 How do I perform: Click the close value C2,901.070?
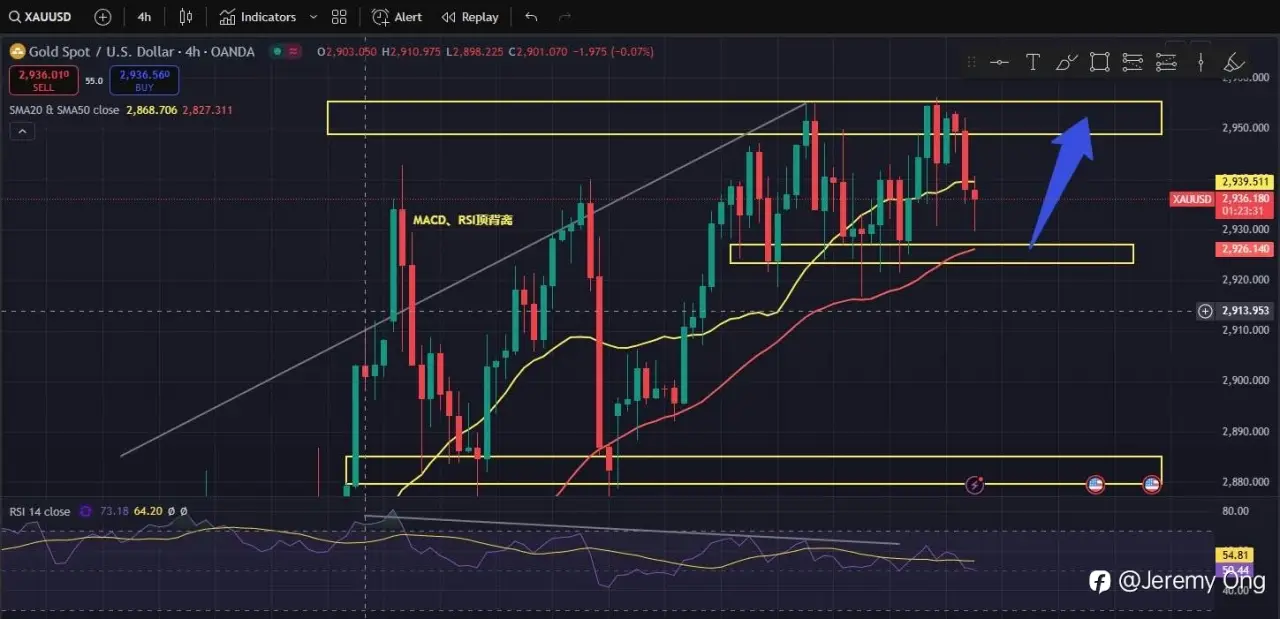click(x=539, y=51)
